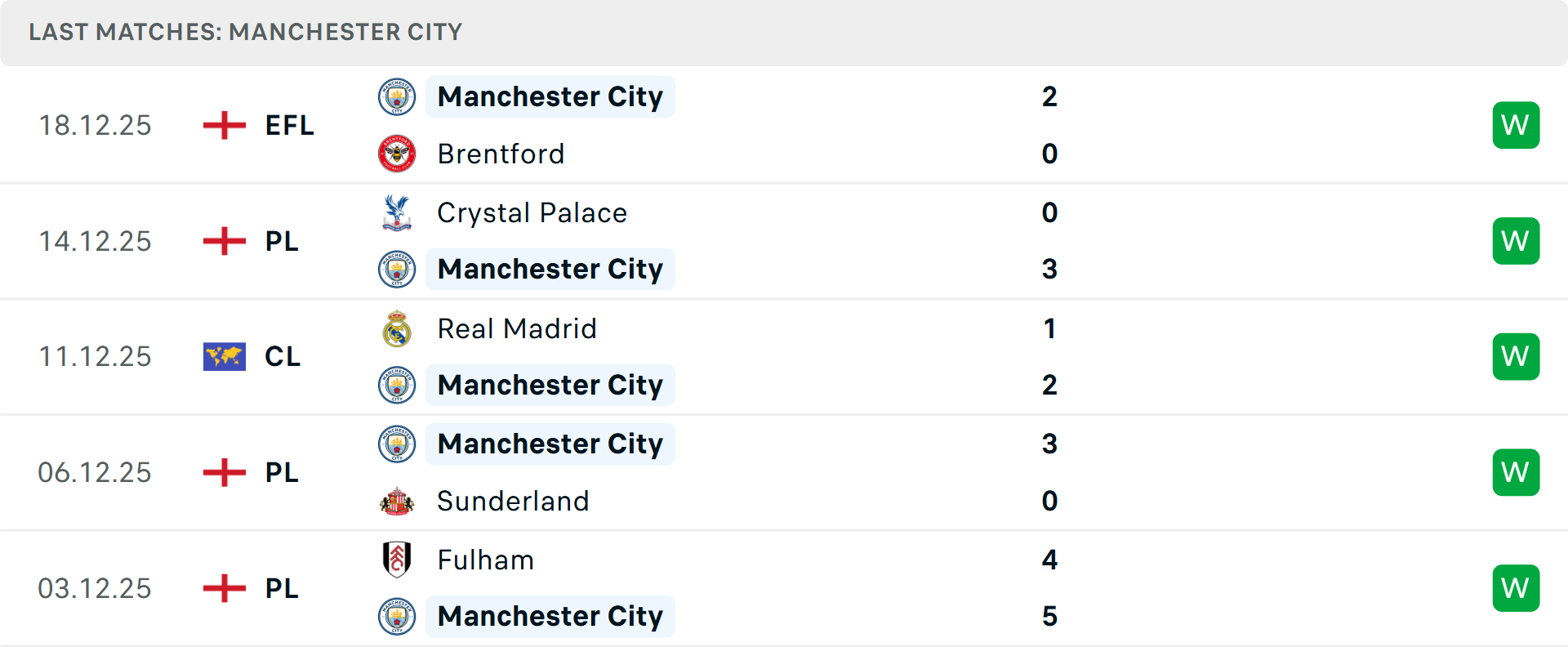Click England flag beside EFL

tap(224, 125)
